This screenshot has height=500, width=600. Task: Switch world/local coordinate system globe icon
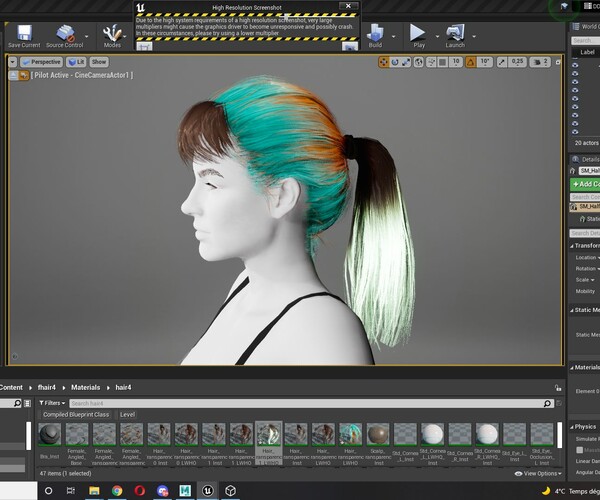pyautogui.click(x=419, y=62)
